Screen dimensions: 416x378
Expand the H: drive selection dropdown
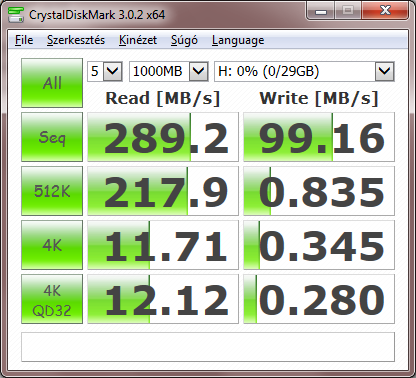click(384, 71)
